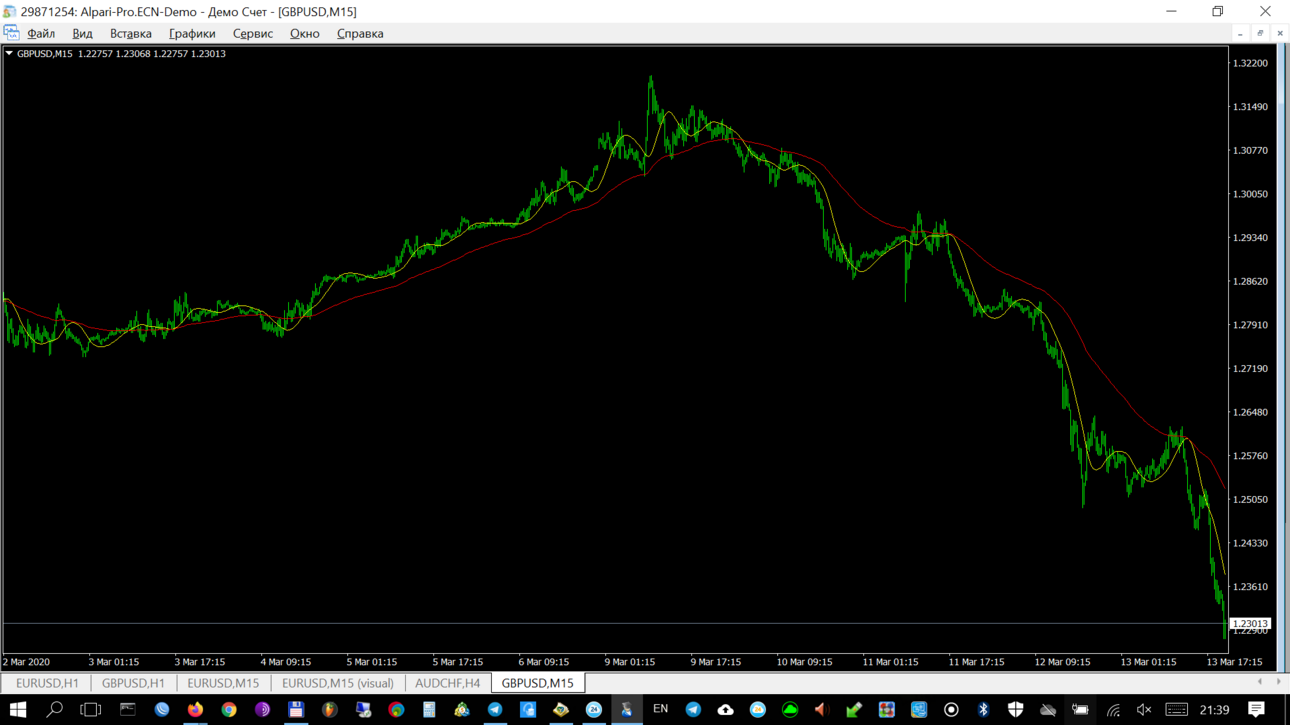Open the Окно menu

tap(305, 34)
